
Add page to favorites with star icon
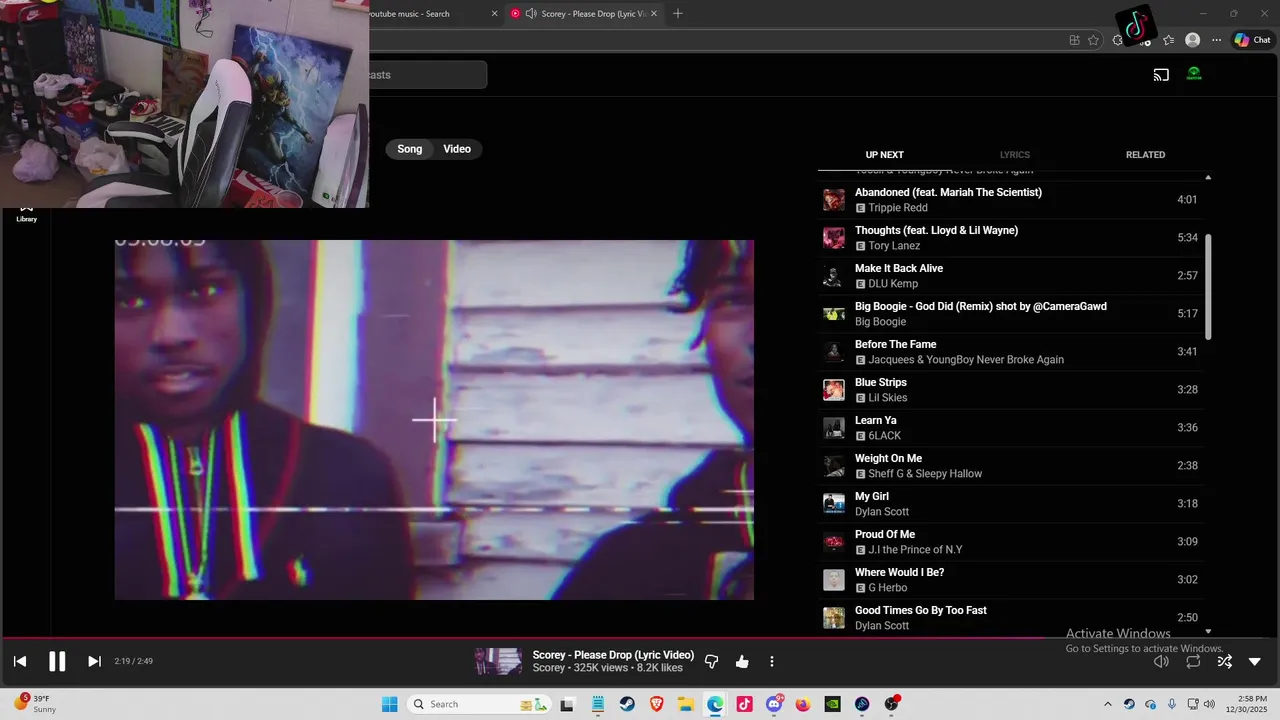pos(1093,40)
